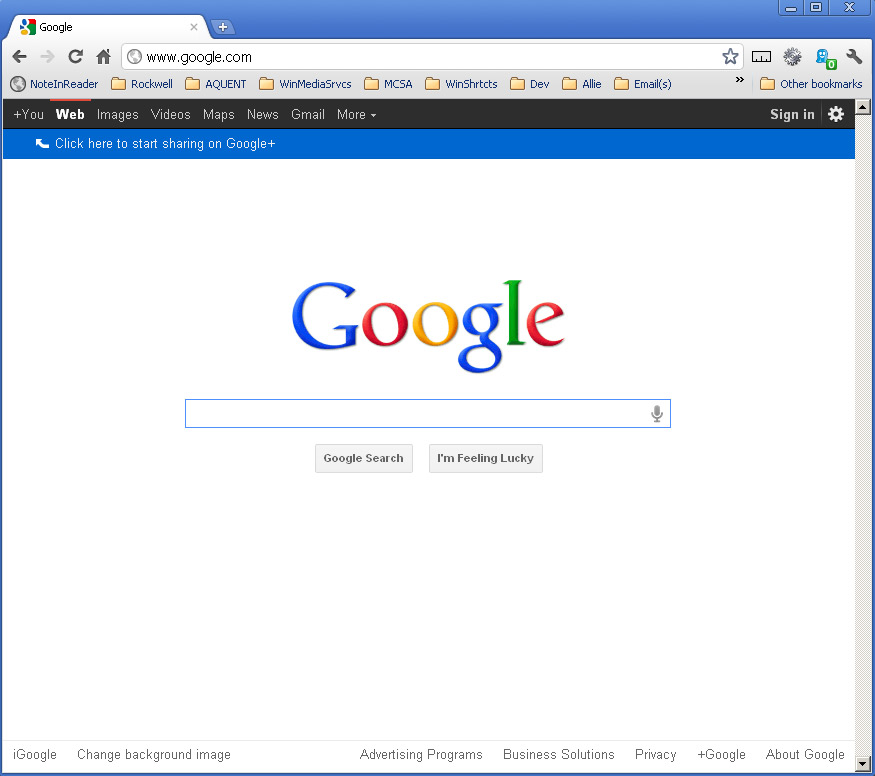This screenshot has width=875, height=776.
Task: Open the home page via house icon
Action: pos(104,56)
